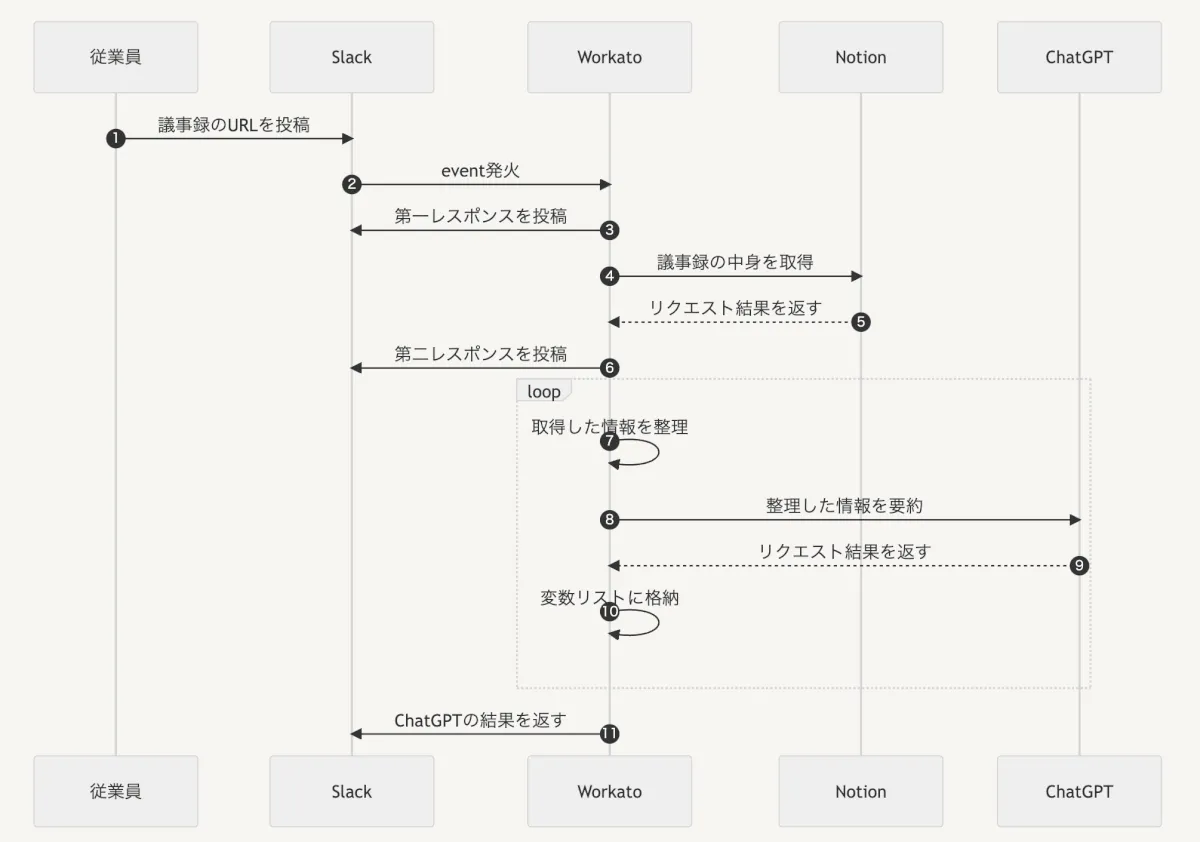1200x842 pixels.
Task: Click the 議事録の中身を取得 message label
Action: 735,262
